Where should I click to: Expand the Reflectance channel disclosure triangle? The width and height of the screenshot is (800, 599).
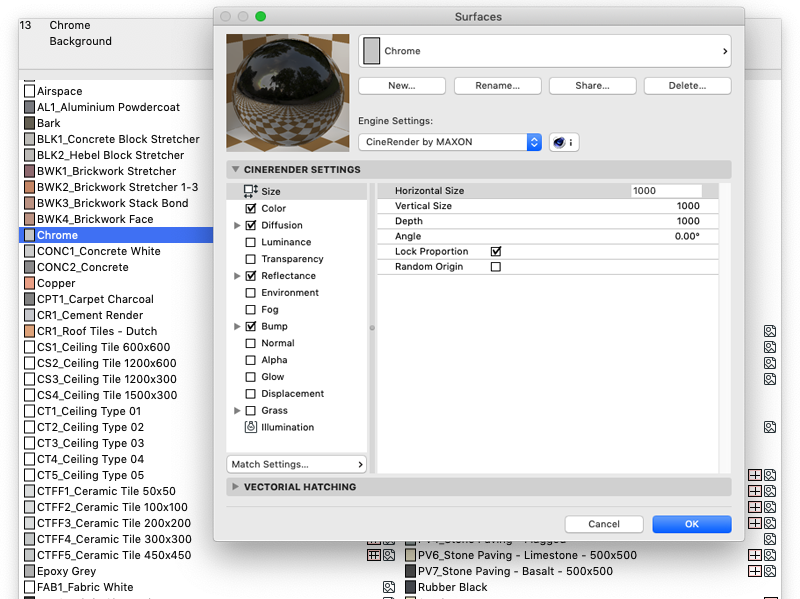[236, 275]
